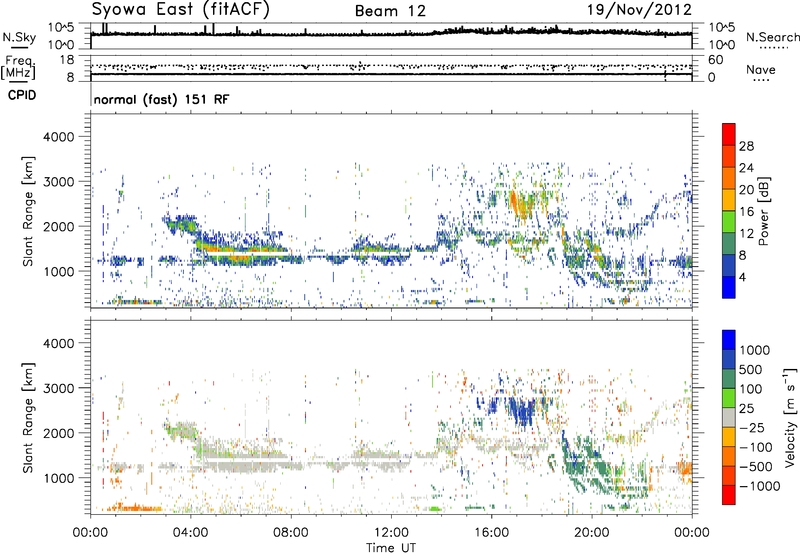Click the 'Syowa East (fitACF)' title
The height and width of the screenshot is (554, 800).
click(181, 9)
